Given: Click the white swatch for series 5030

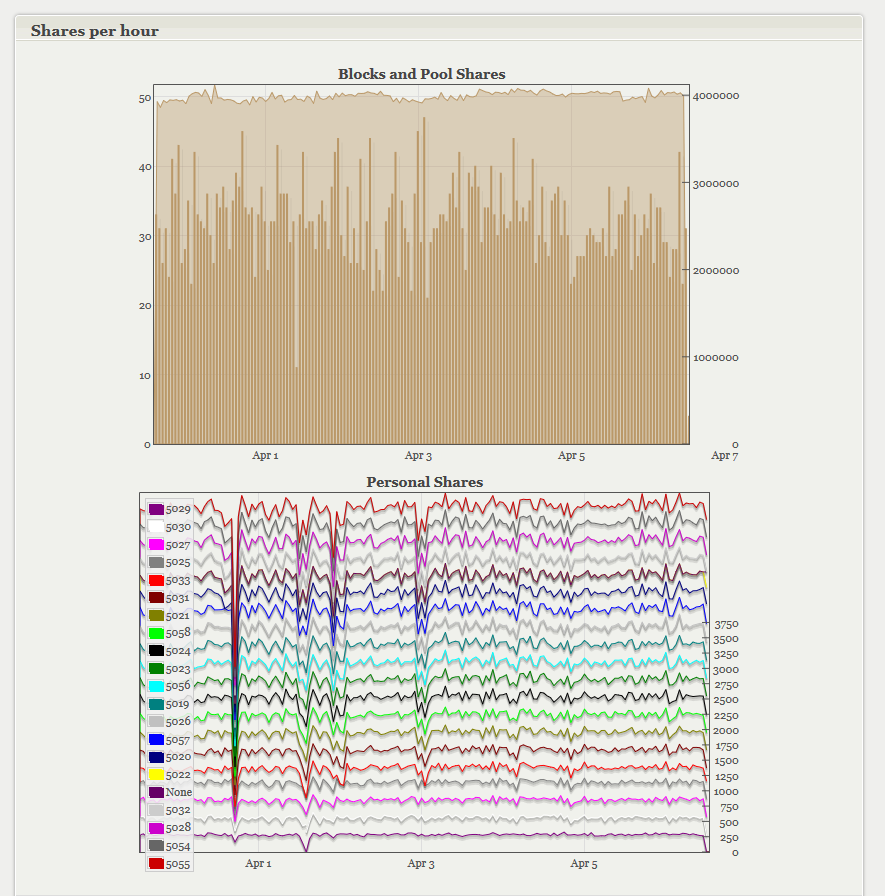Looking at the screenshot, I should pyautogui.click(x=156, y=527).
